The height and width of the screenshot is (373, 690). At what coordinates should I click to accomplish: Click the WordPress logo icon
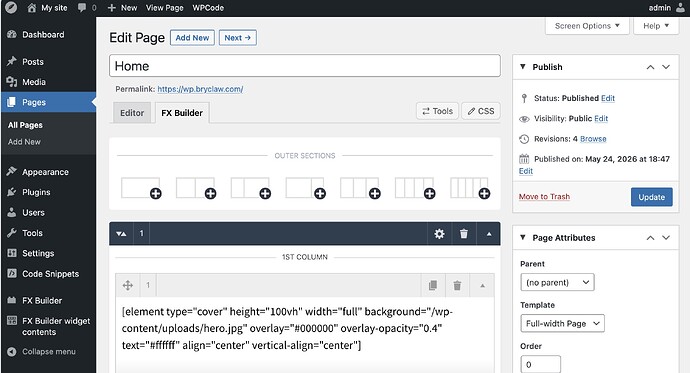tap(11, 7)
